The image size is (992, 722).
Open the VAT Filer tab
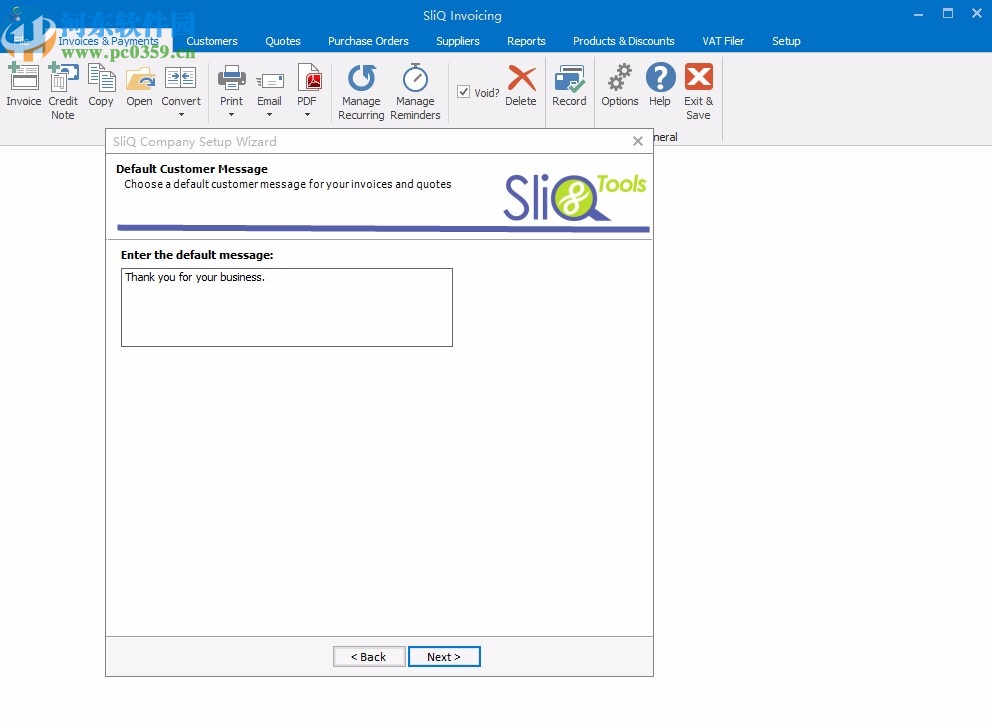point(723,41)
